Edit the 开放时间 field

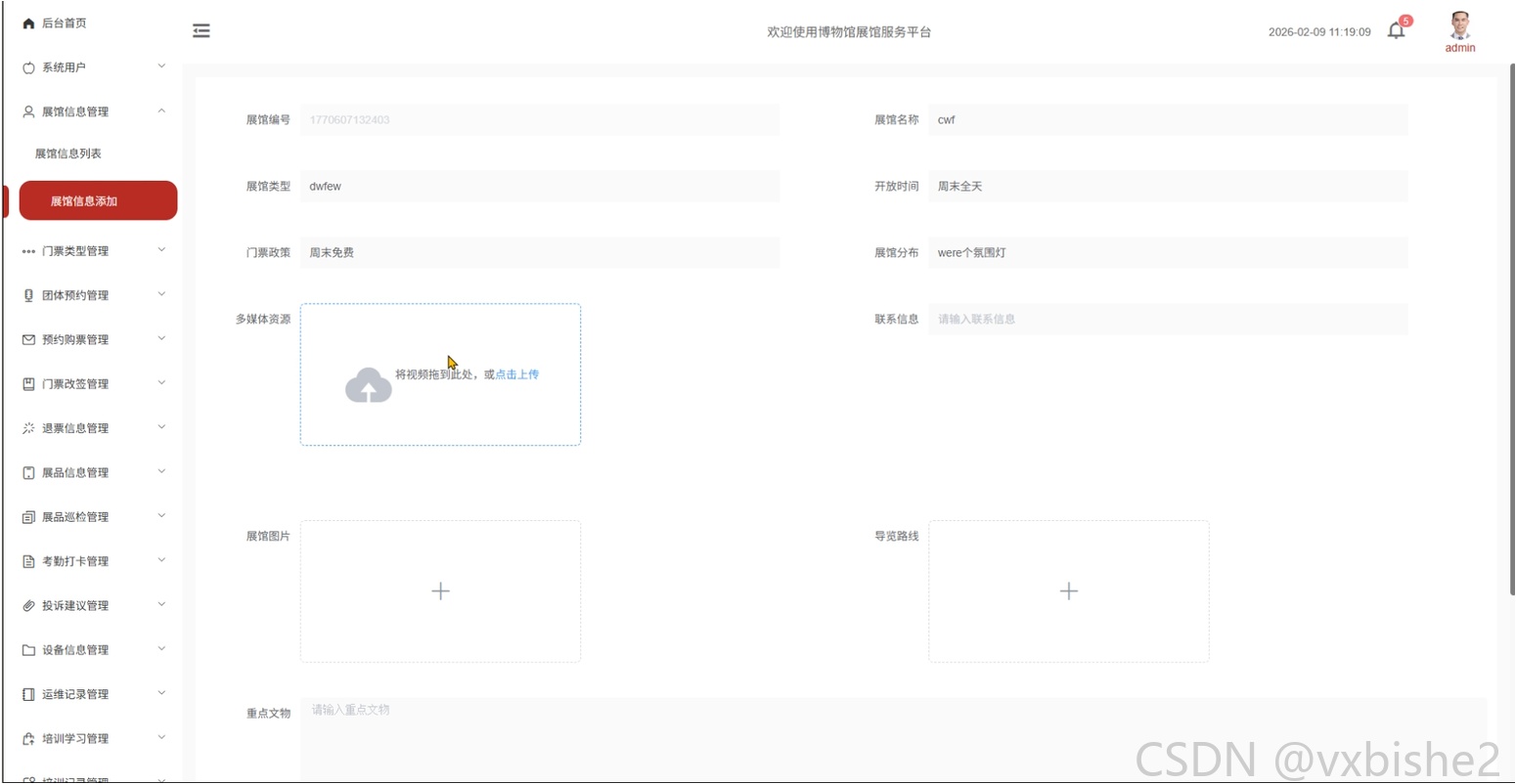click(x=1168, y=187)
